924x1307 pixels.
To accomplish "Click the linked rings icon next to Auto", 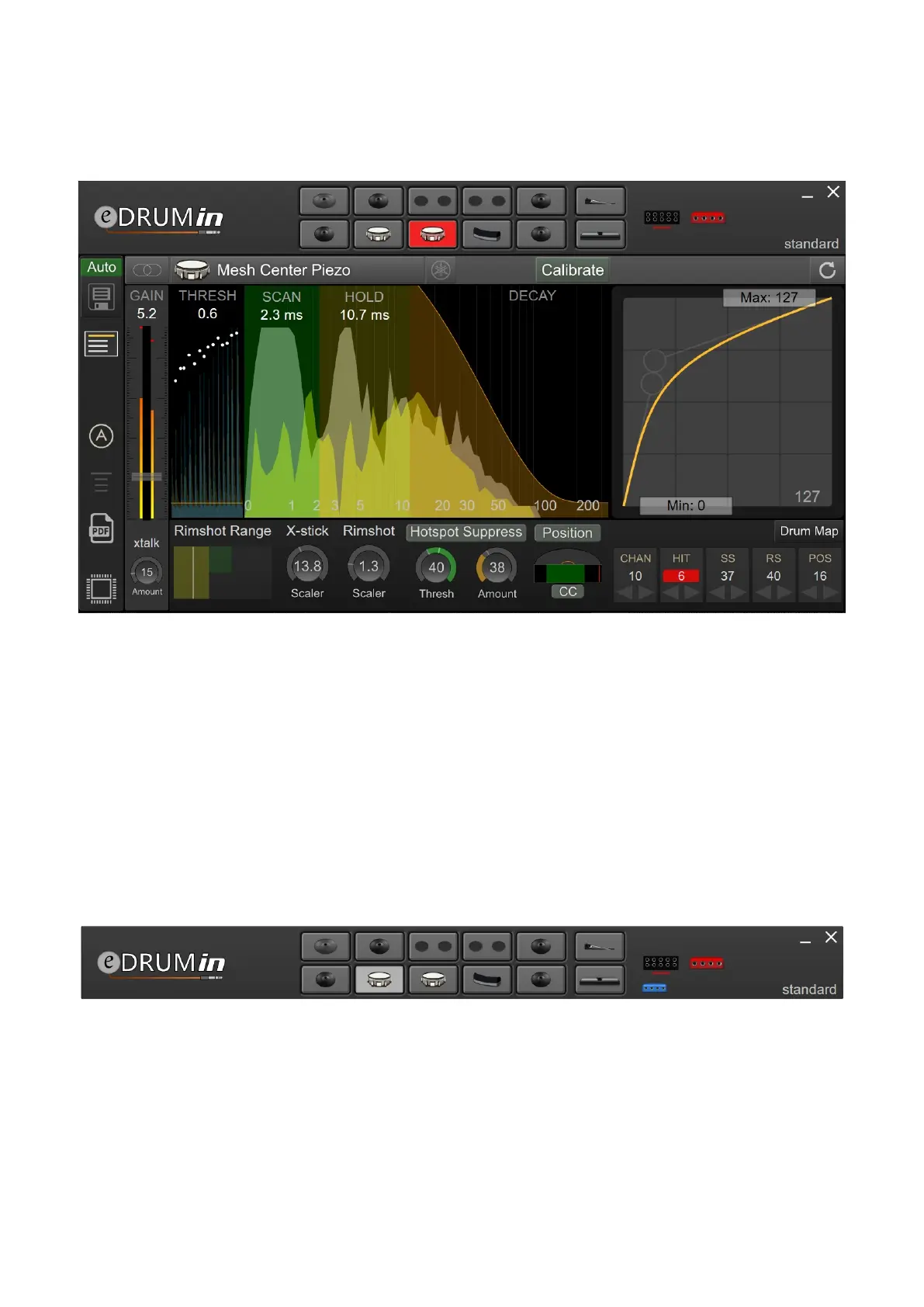I will (147, 270).
